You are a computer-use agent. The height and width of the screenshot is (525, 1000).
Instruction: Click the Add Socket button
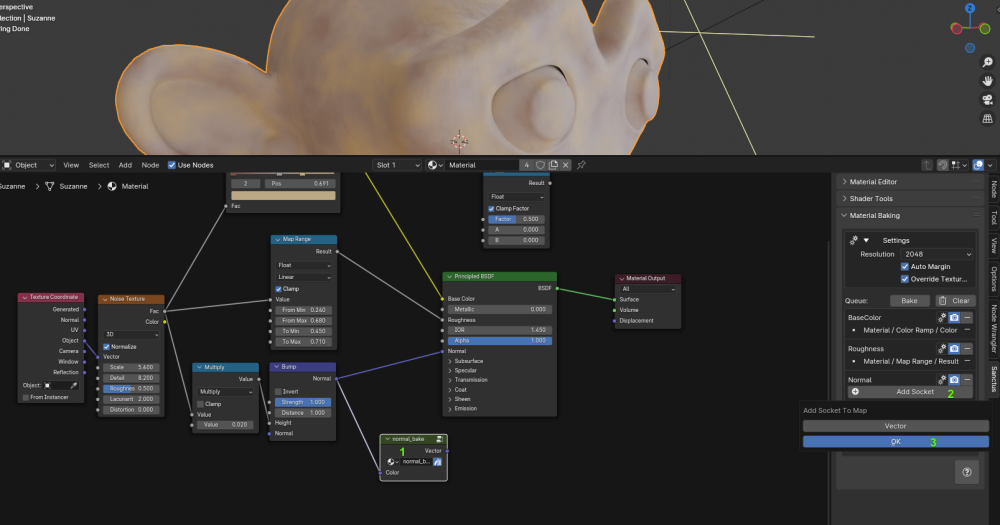(x=910, y=392)
